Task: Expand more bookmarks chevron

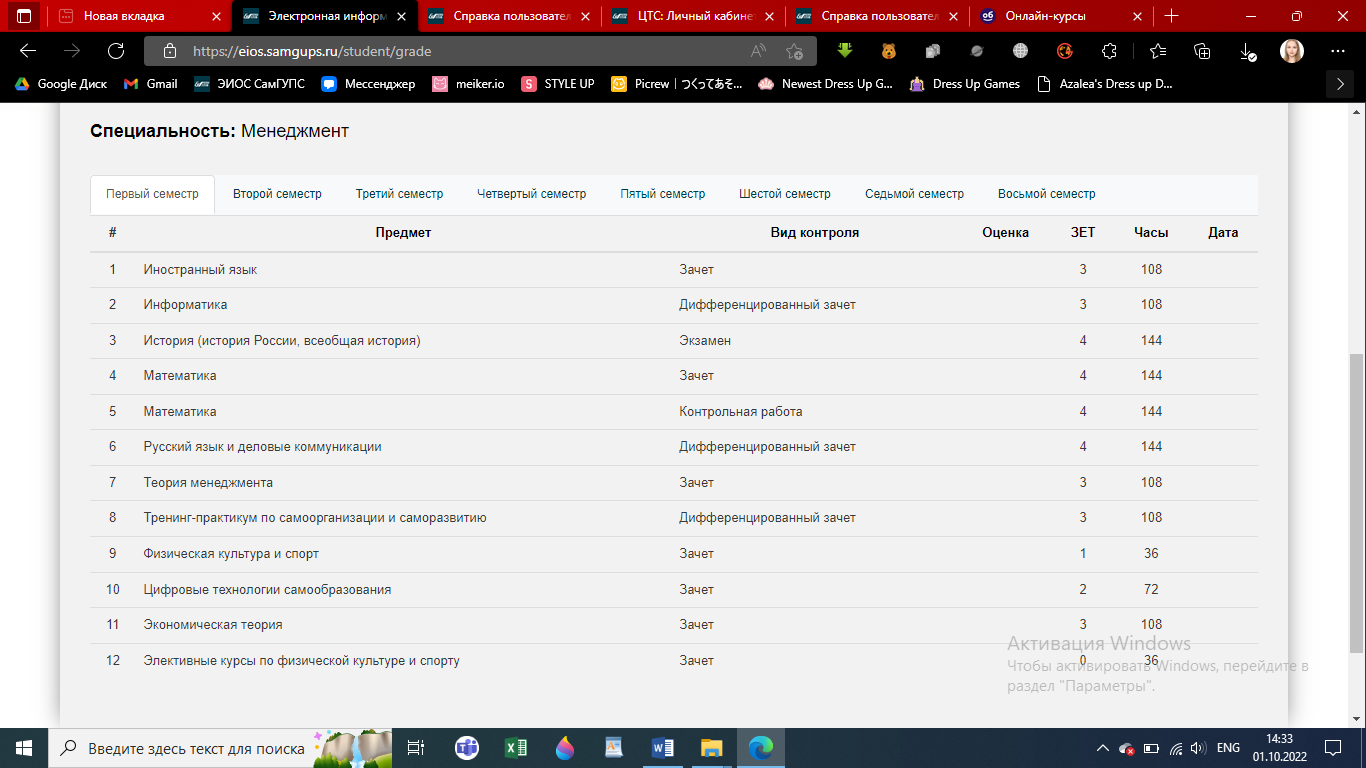Action: 1340,84
